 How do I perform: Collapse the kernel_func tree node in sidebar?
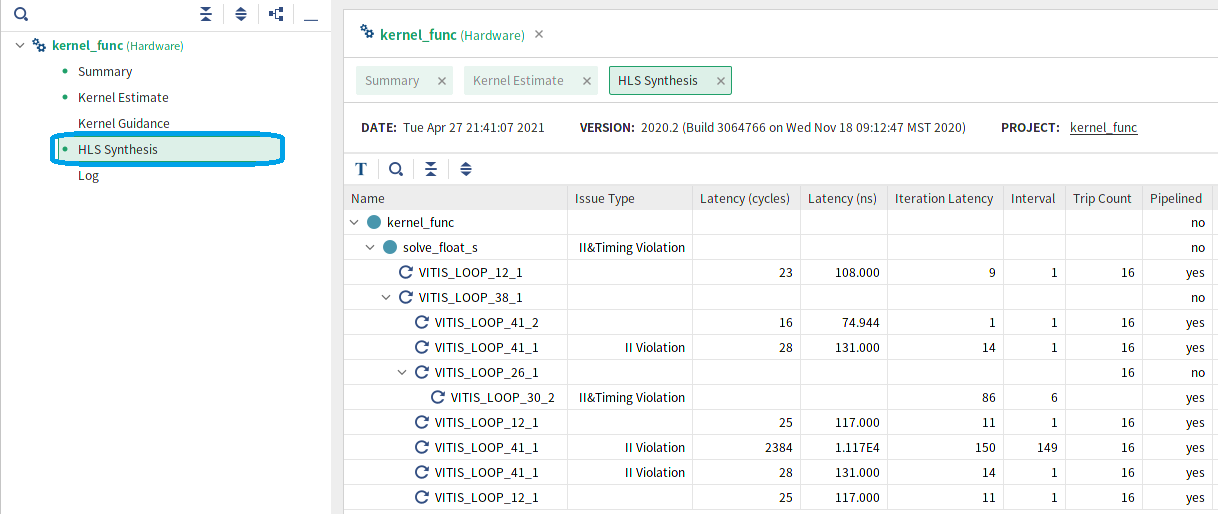20,45
